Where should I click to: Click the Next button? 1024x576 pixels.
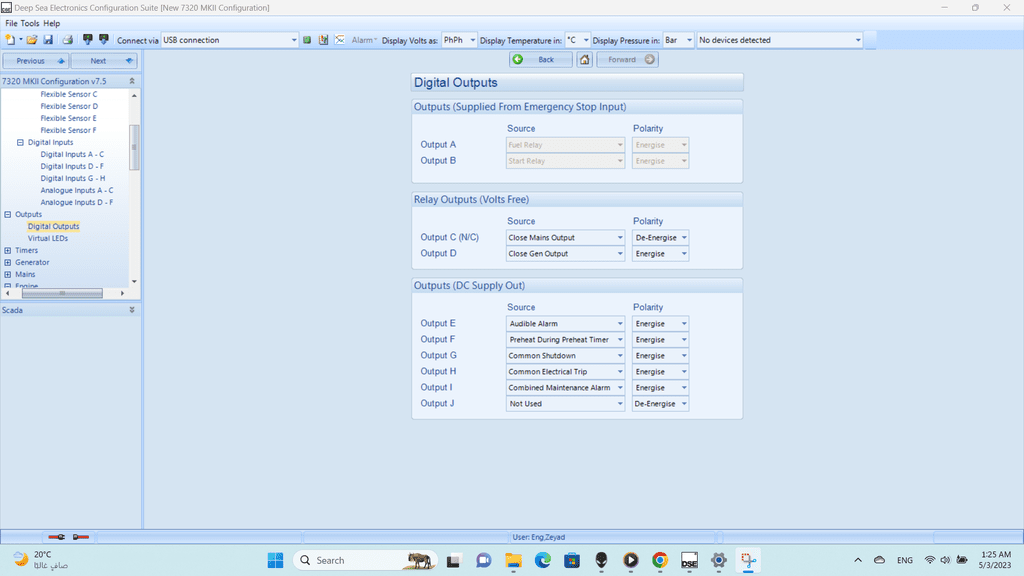tap(104, 61)
